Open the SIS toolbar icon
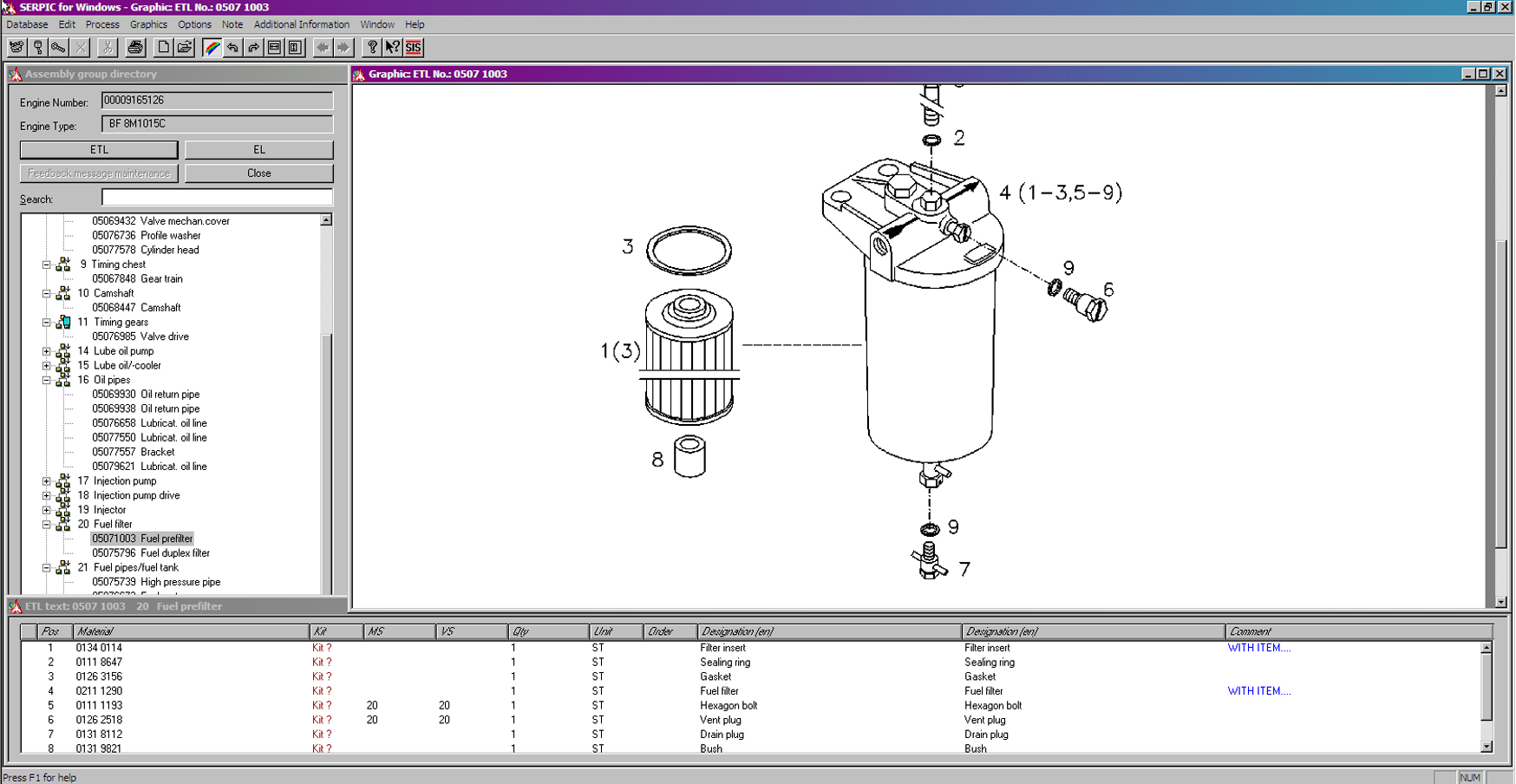This screenshot has width=1516, height=784. tap(414, 48)
